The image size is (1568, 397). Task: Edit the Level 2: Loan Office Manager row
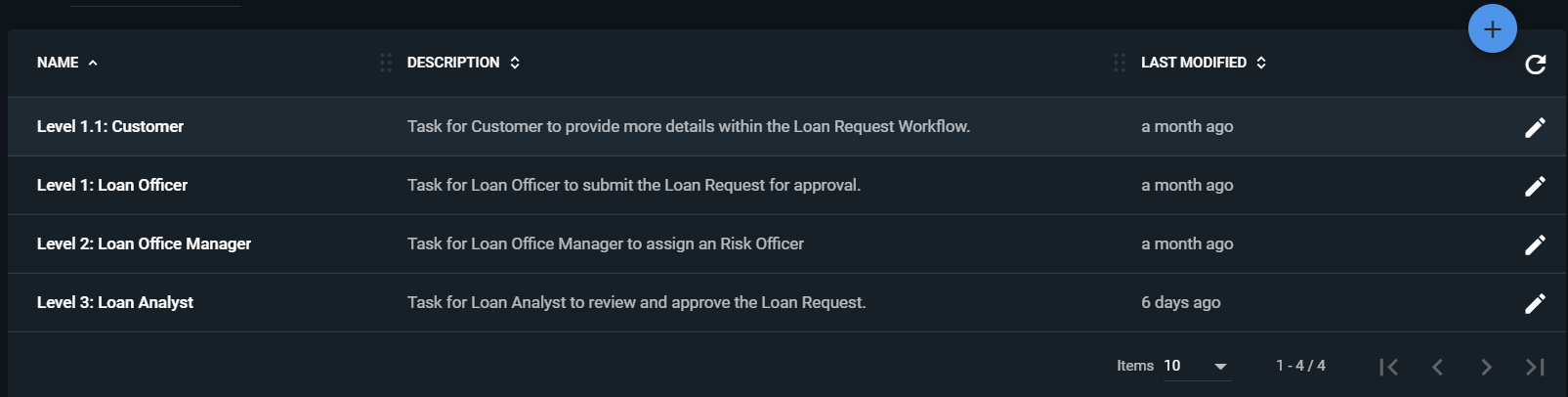[1535, 244]
